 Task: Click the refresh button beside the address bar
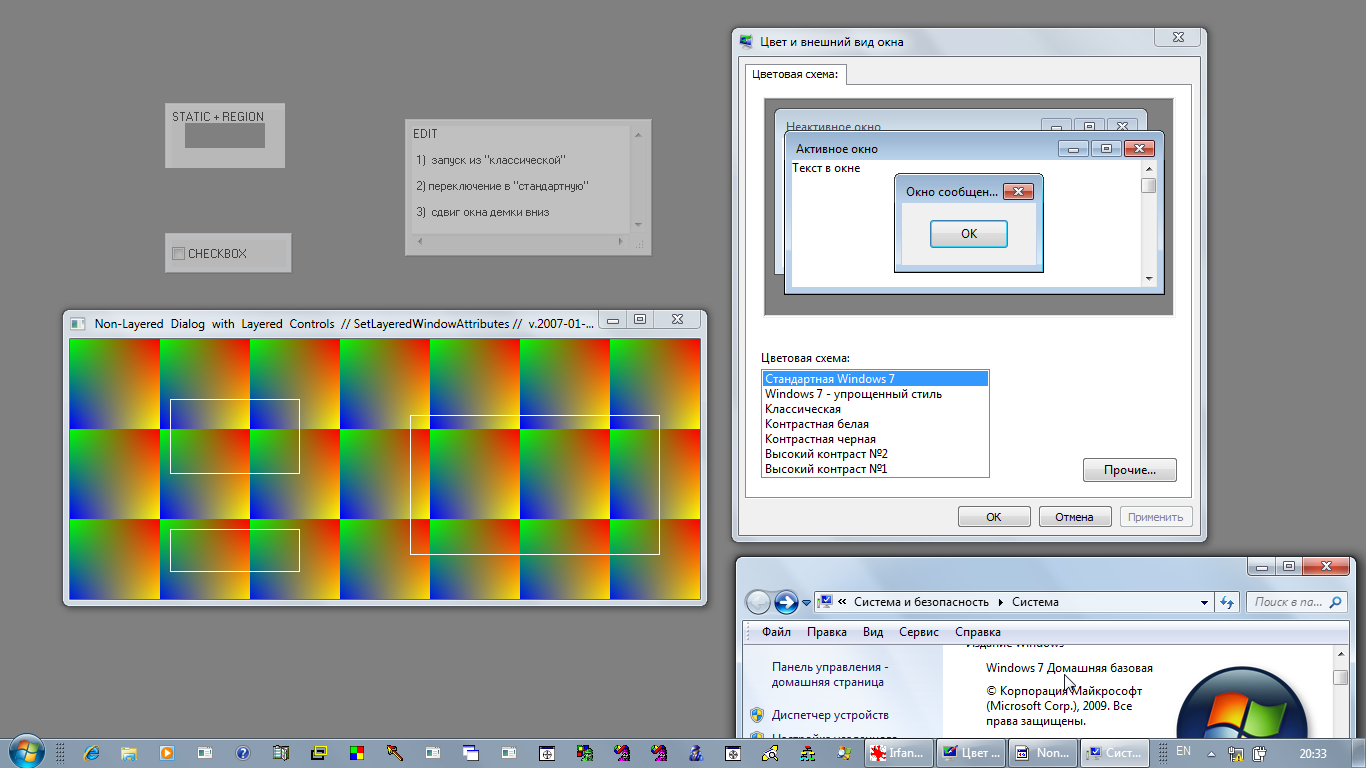1228,602
